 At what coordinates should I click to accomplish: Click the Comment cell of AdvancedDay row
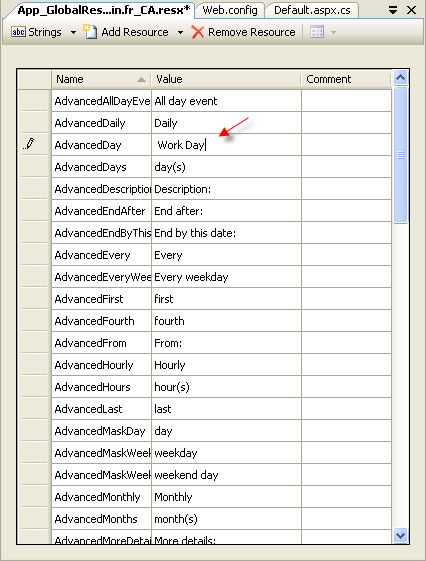click(x=347, y=145)
